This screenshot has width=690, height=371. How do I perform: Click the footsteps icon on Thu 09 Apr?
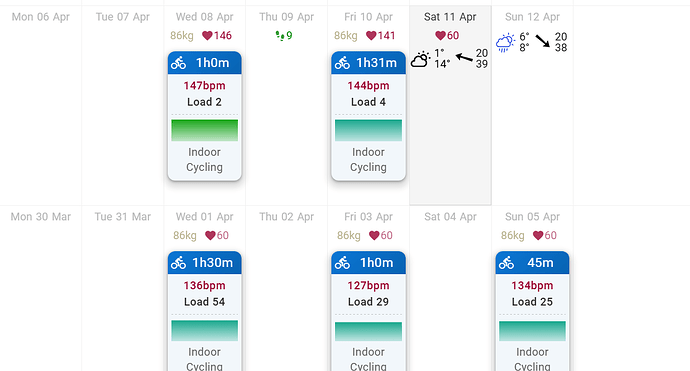(x=279, y=36)
